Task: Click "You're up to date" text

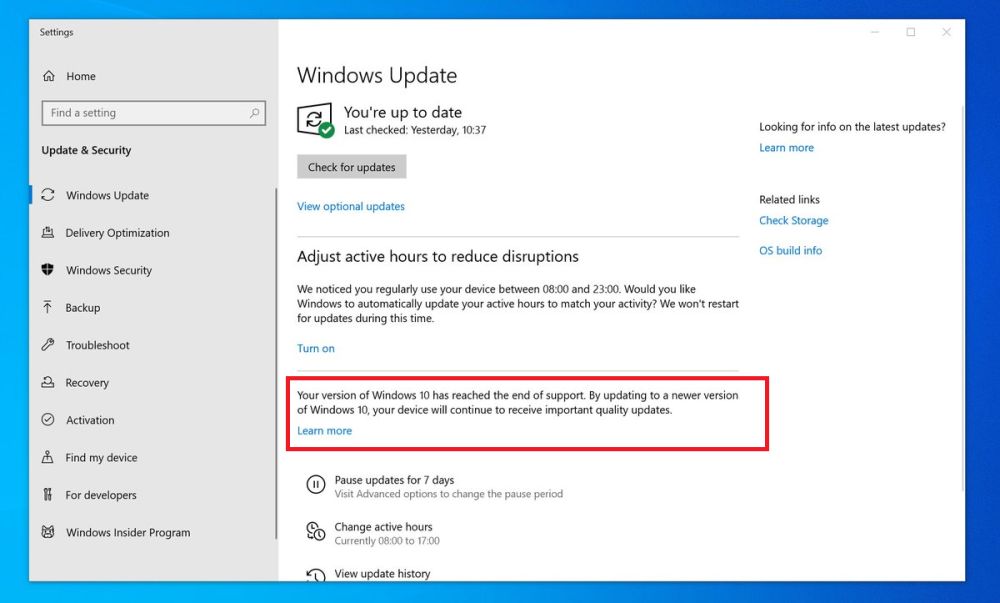Action: point(402,112)
